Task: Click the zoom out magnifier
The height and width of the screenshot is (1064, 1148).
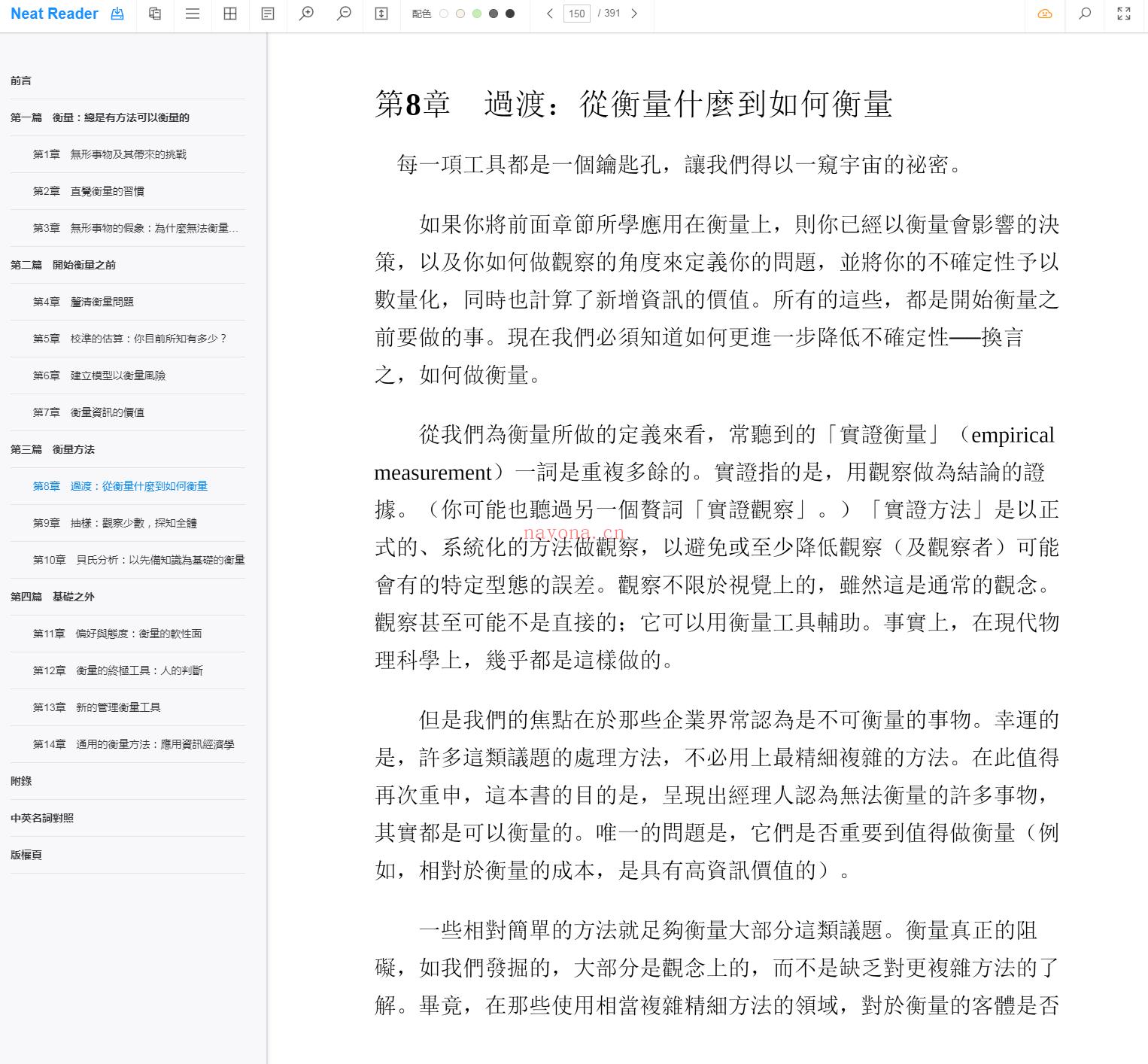Action: coord(344,14)
